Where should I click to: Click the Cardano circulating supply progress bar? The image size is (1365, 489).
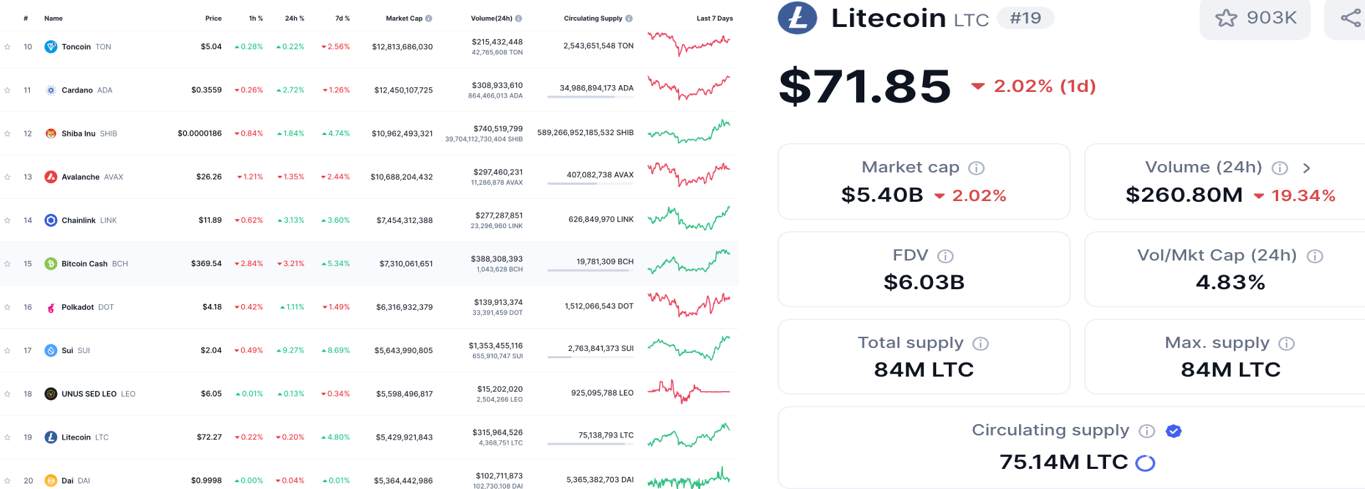[590, 97]
